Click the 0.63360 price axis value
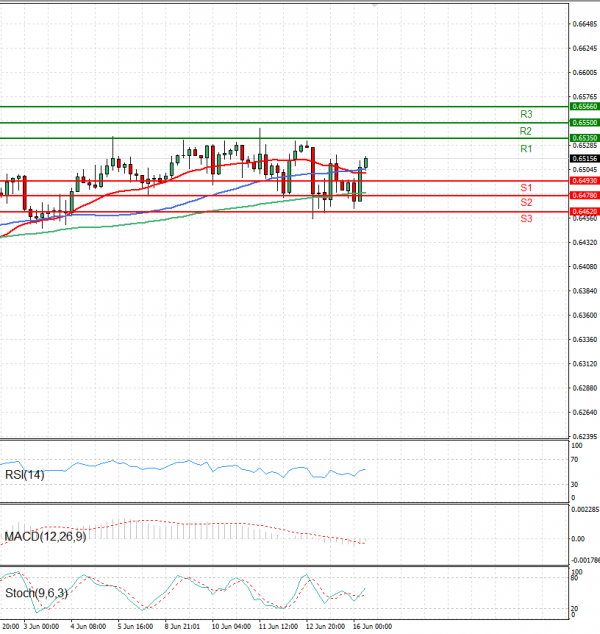The image size is (600, 634). [585, 340]
